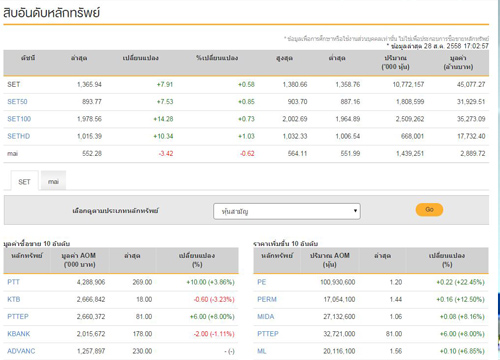
Task: Switch to the mai tab
Action: click(53, 182)
